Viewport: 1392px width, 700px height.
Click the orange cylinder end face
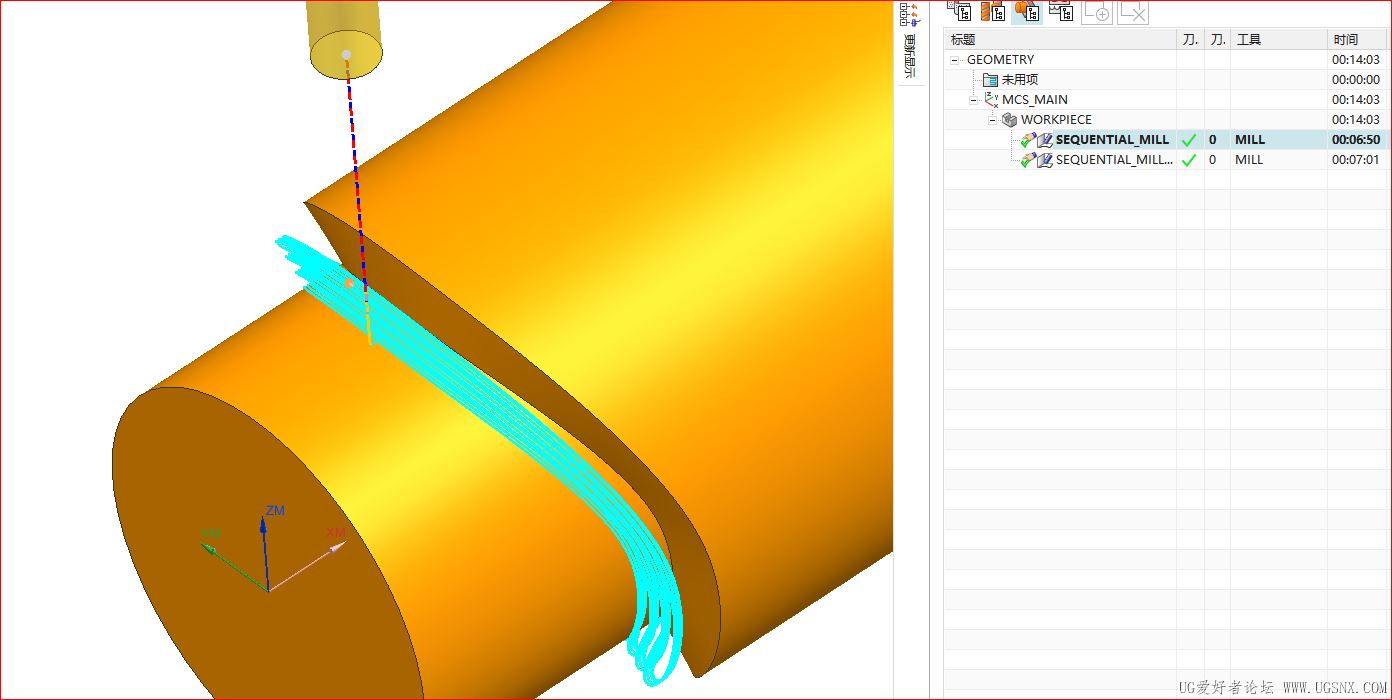265,560
